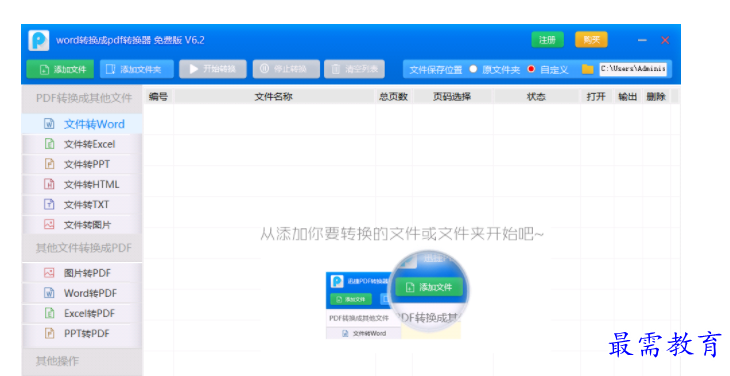Click the 页码选择 column header
This screenshot has height=376, width=730.
(452, 97)
